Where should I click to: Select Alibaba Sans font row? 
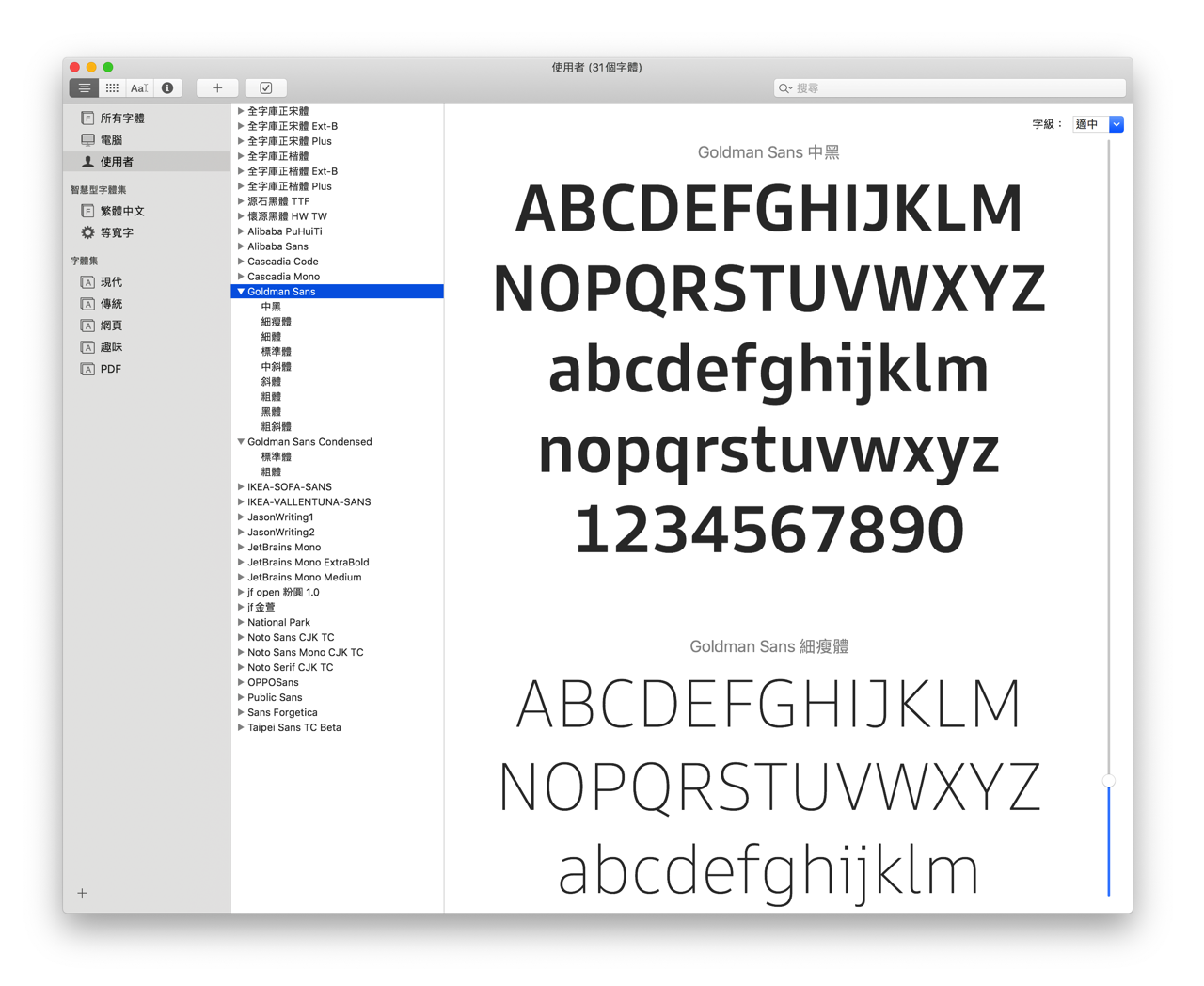pos(338,246)
